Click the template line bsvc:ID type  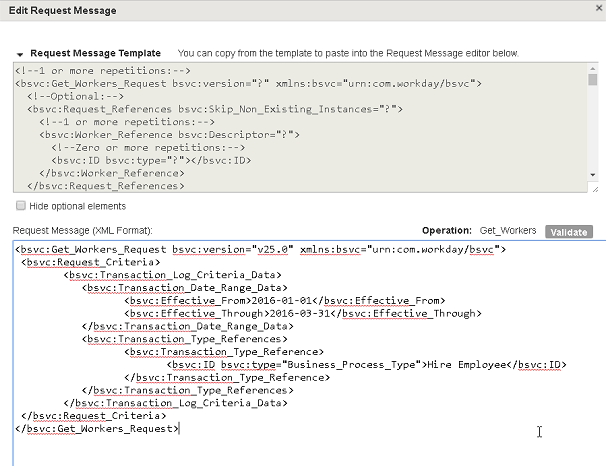point(151,160)
